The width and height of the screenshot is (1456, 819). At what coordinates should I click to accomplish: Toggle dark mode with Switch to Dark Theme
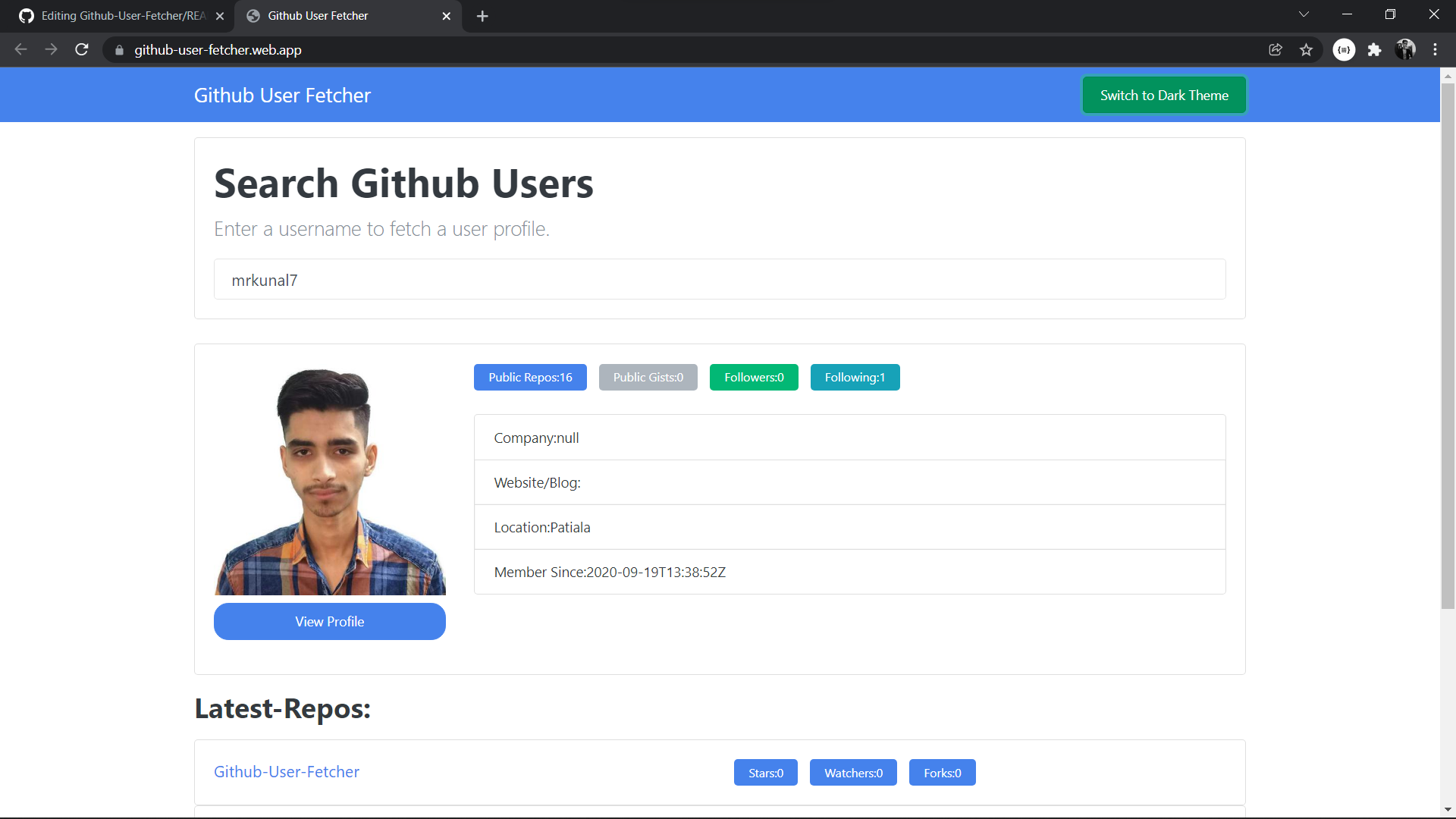coord(1163,94)
